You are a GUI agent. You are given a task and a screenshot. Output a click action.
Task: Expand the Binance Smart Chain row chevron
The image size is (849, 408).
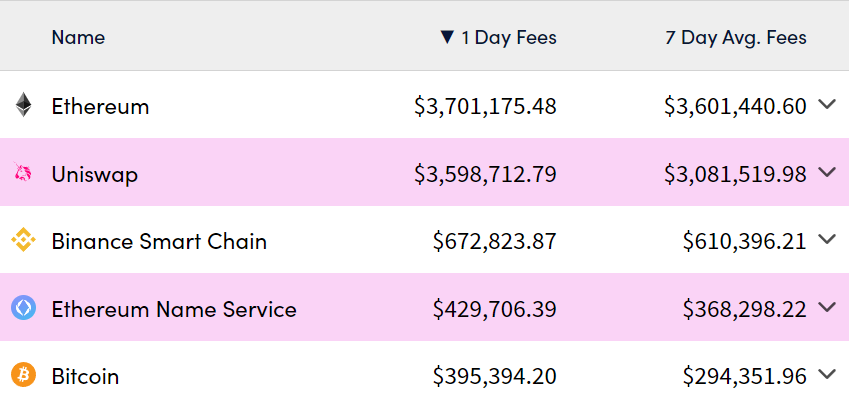pos(826,239)
